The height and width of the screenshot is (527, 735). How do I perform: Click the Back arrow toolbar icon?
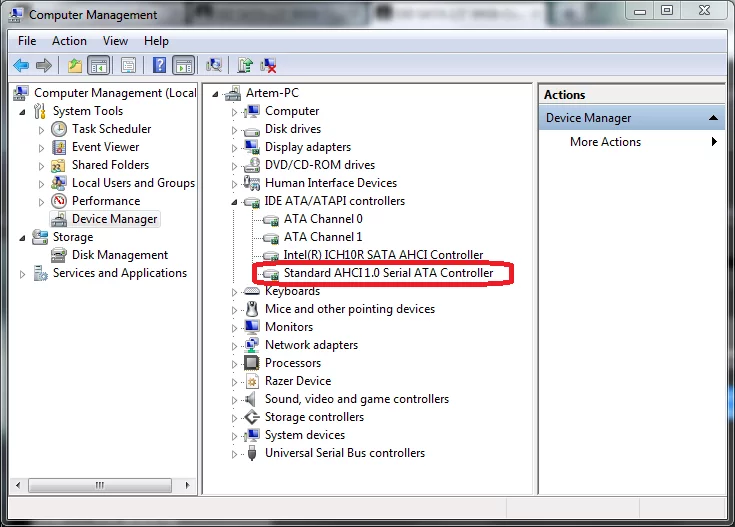(x=21, y=65)
